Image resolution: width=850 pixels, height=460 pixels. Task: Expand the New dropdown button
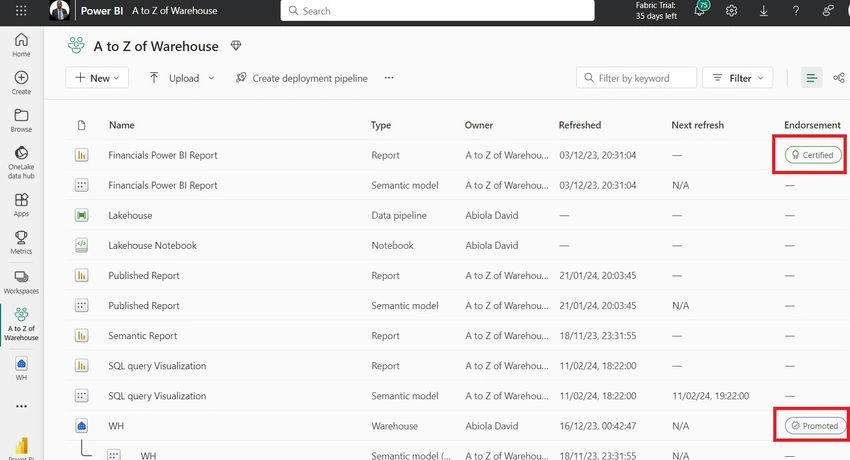point(97,78)
